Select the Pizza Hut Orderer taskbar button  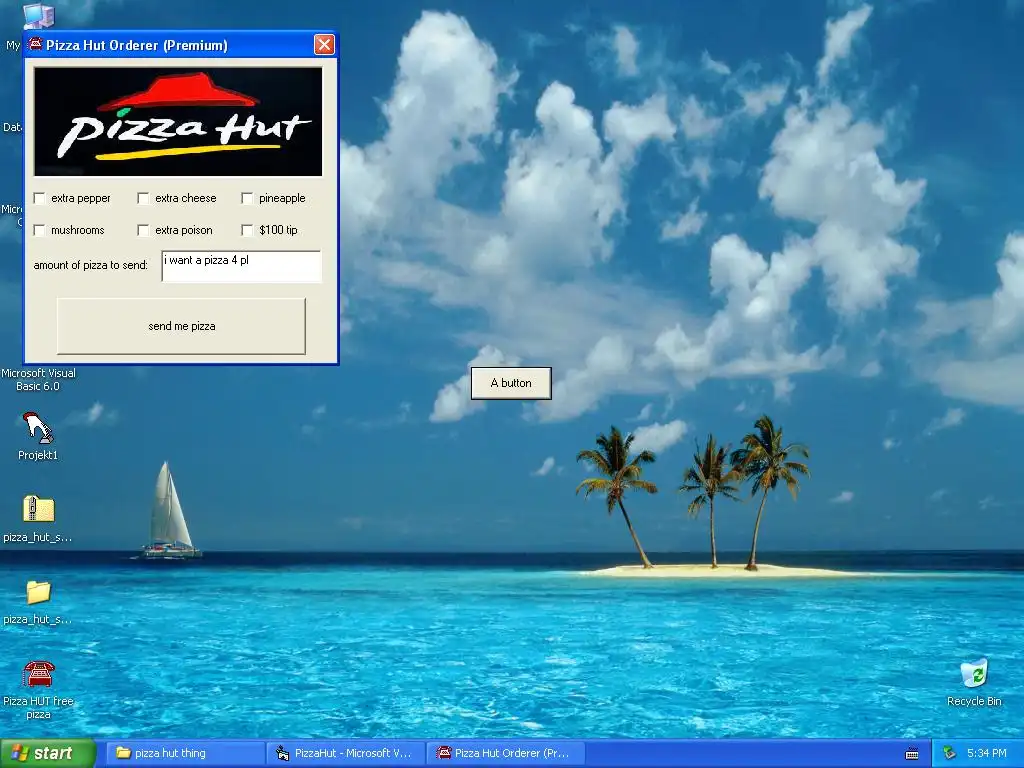pos(505,753)
